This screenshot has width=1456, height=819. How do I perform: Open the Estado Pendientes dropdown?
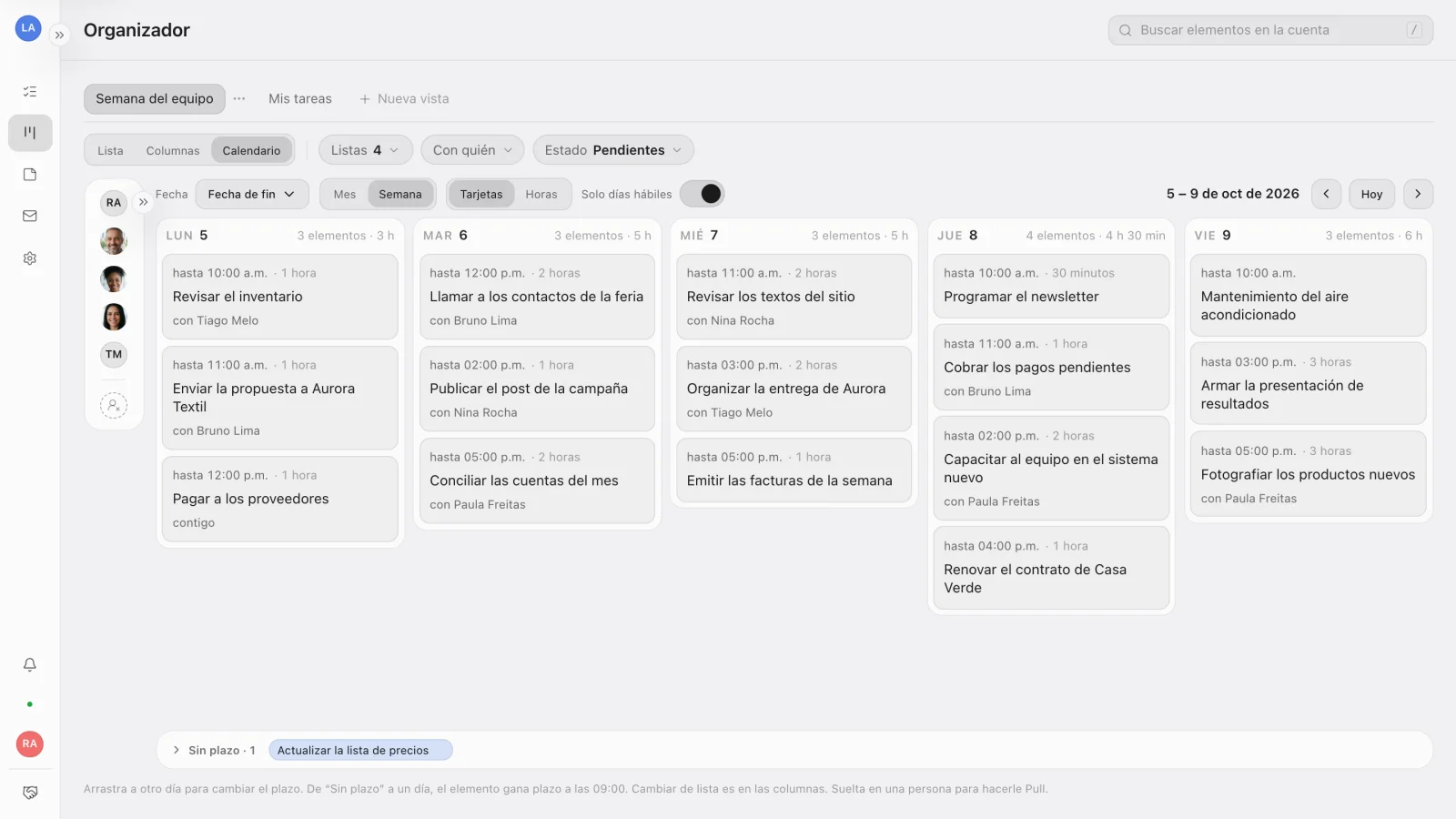tap(613, 150)
